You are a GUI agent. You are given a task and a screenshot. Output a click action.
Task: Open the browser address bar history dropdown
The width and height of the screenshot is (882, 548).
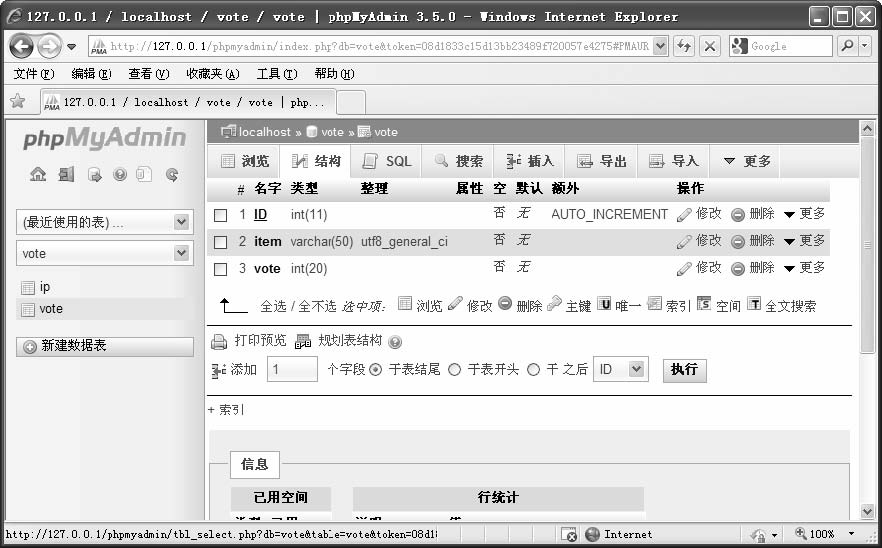[x=661, y=46]
